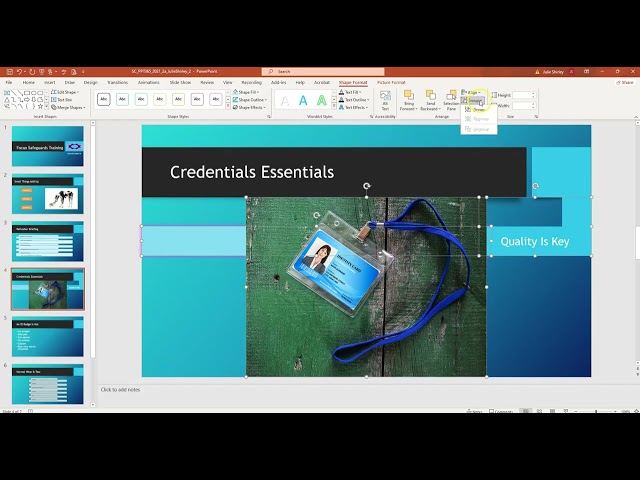Open the File tab
The height and width of the screenshot is (480, 640).
click(9, 82)
